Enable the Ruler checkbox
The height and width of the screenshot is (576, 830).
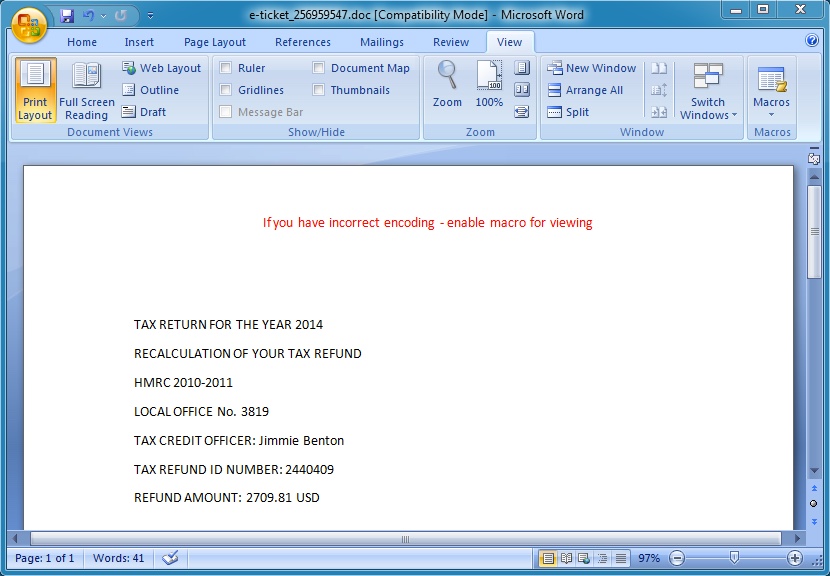(x=226, y=68)
